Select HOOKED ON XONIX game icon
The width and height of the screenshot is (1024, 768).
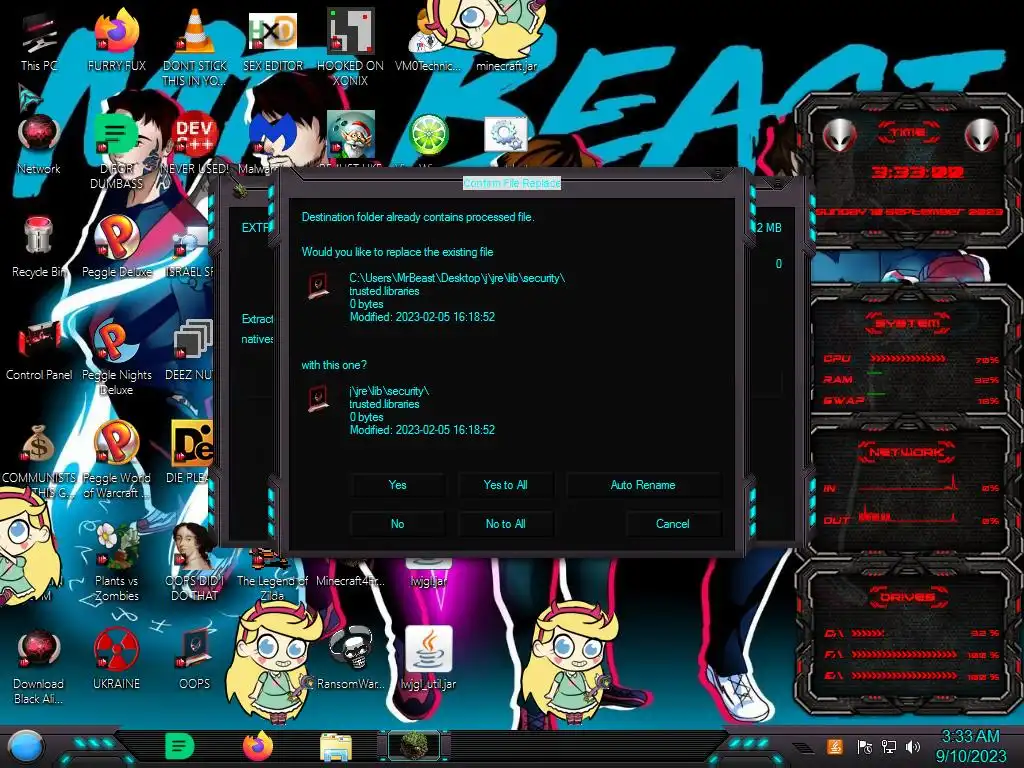(350, 47)
